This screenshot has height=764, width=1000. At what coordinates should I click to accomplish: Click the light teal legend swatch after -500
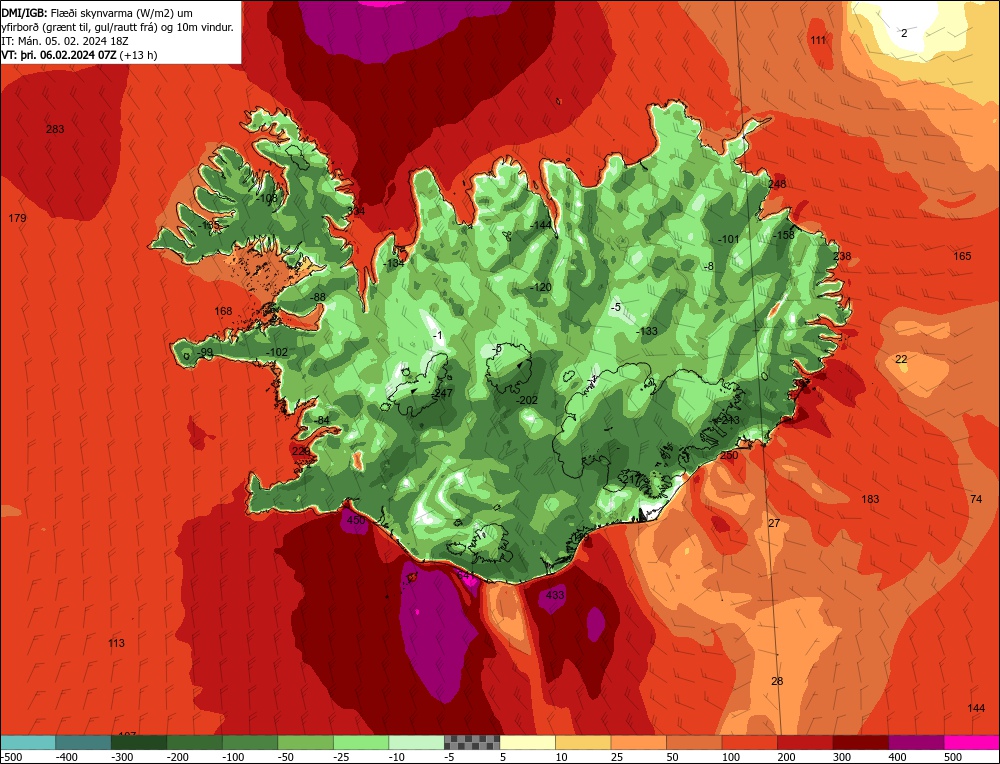(28, 742)
